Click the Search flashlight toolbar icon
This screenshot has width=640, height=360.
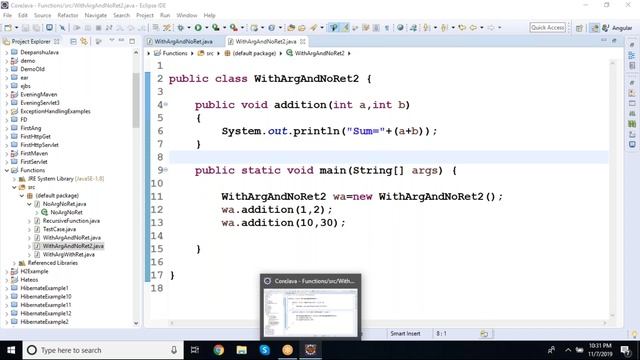pos(313,28)
